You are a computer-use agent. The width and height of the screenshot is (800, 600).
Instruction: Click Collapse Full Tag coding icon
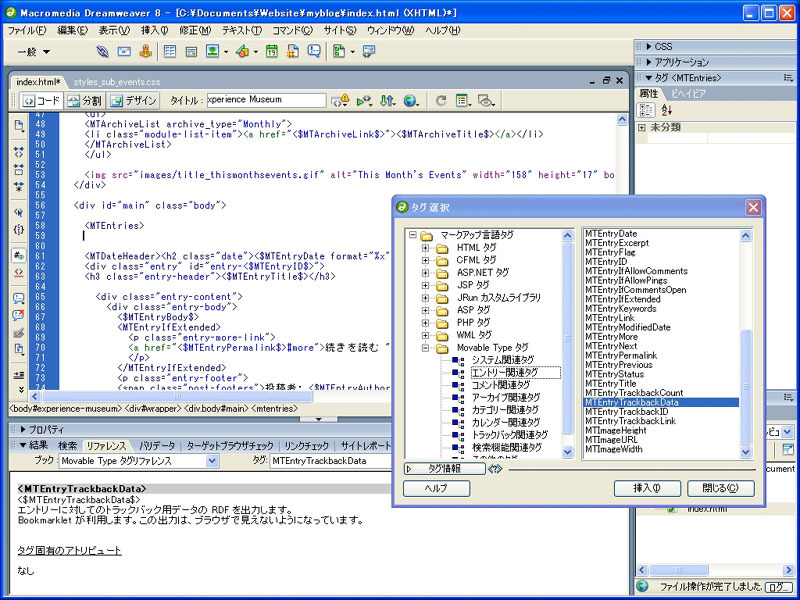click(x=19, y=152)
